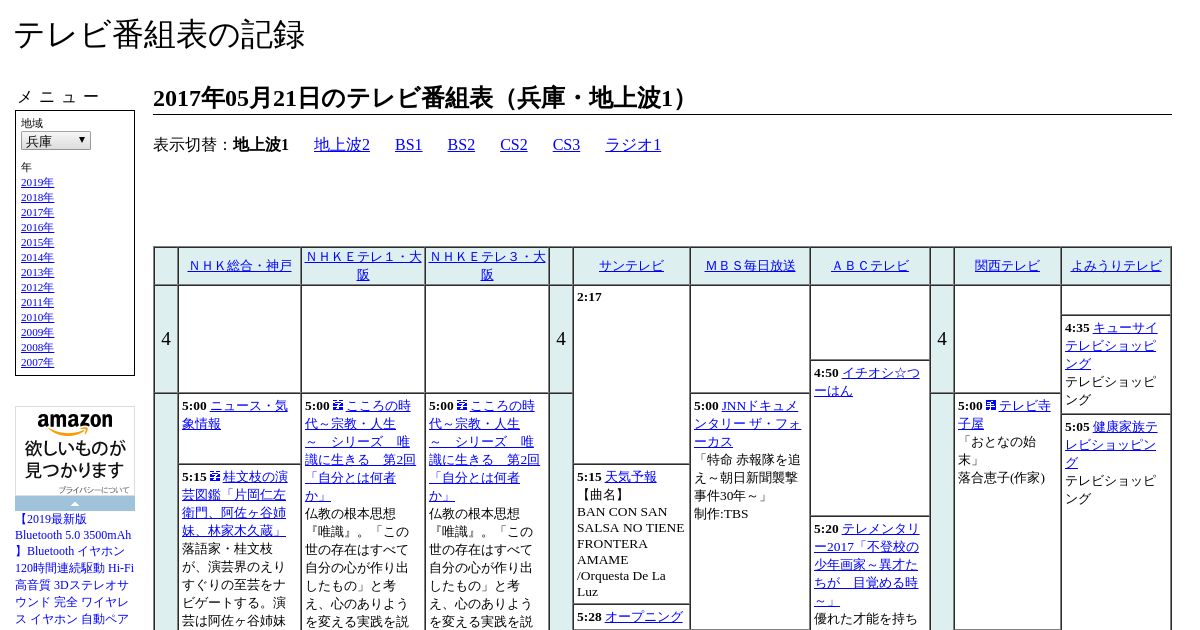
Task: Open the 5:00 テレビ寺子屋 program link
Action: coord(1004,415)
